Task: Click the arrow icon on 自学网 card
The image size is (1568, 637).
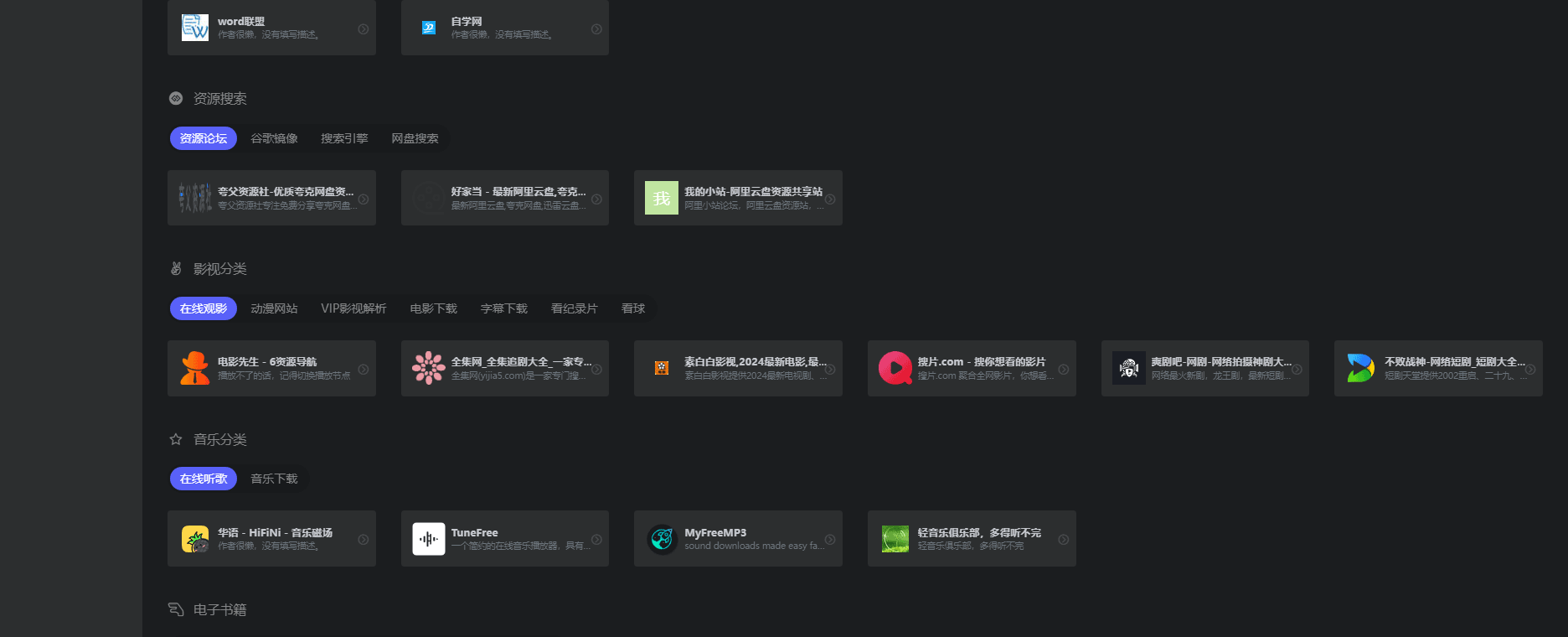Action: tap(596, 28)
